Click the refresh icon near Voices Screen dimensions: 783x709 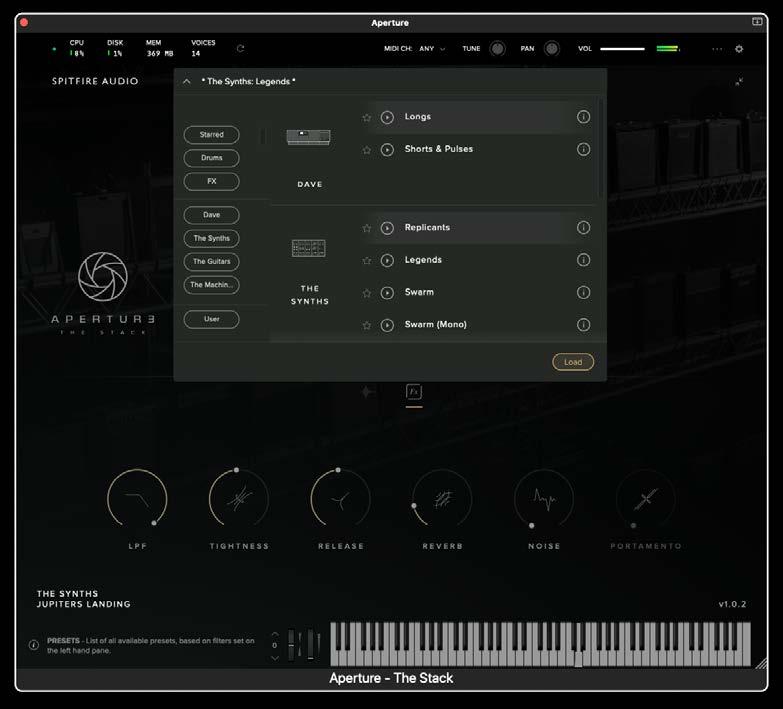[240, 48]
